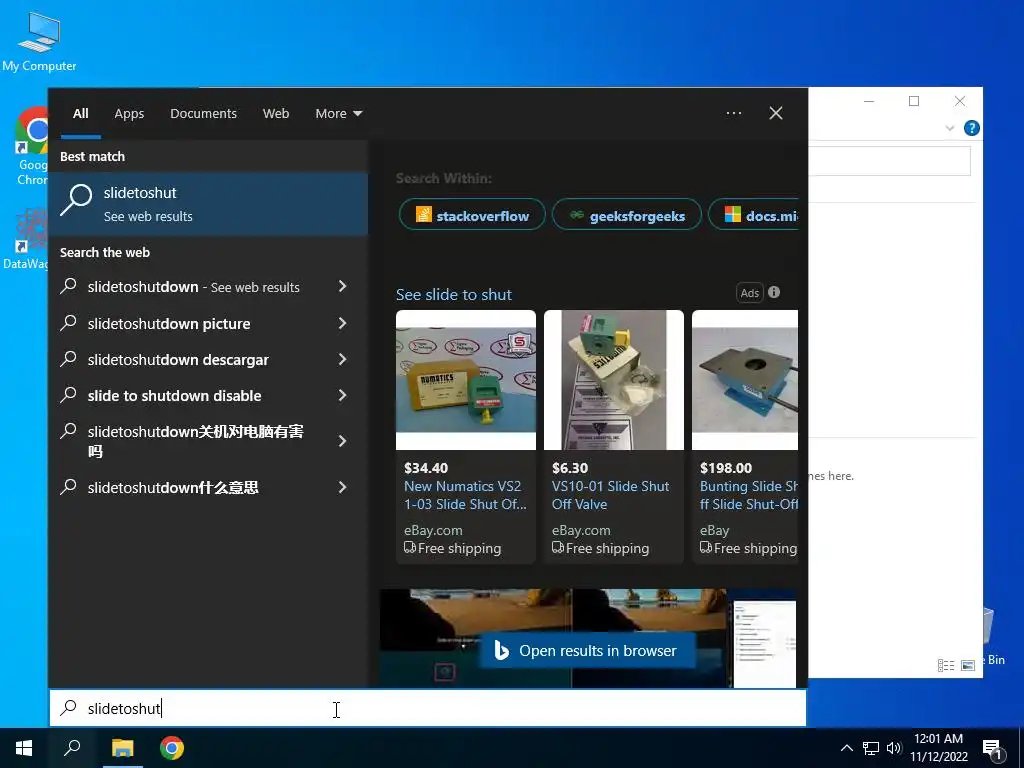This screenshot has width=1024, height=768.
Task: Switch to details view icon in the background window
Action: (946, 665)
